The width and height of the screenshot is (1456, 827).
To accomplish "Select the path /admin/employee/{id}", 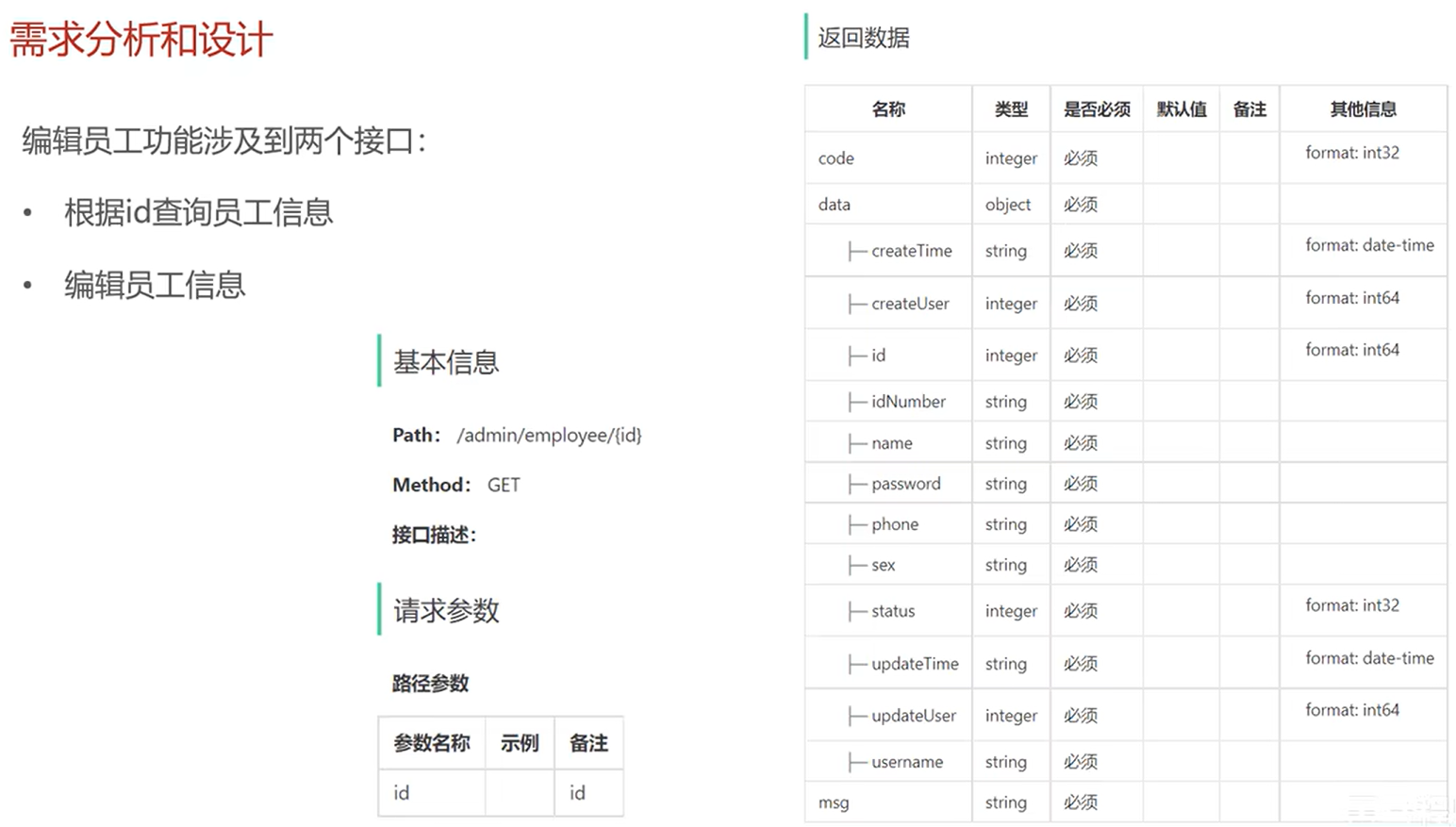I will point(549,435).
